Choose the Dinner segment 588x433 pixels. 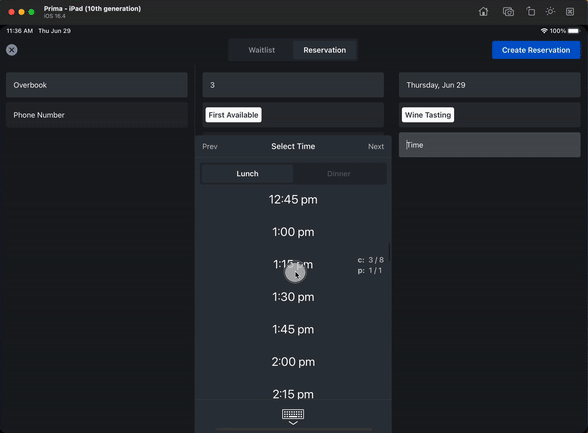pos(339,174)
